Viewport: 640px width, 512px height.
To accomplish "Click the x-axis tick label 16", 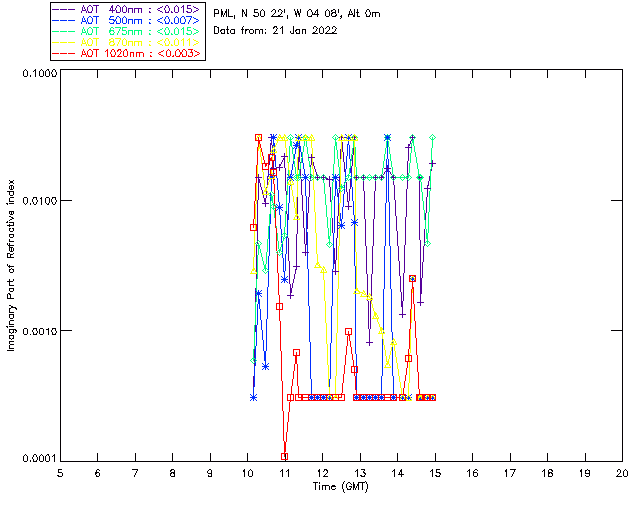I will tap(472, 473).
